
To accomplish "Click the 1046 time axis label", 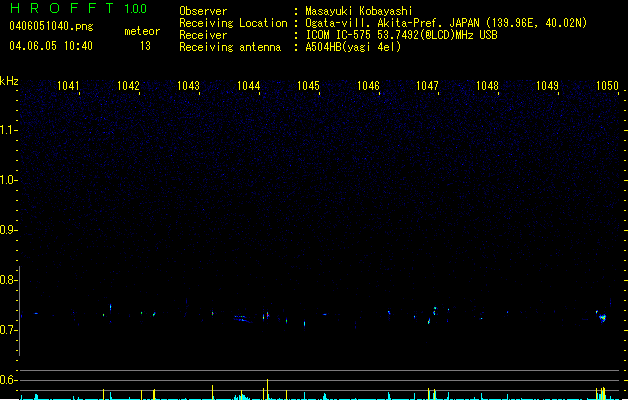I will point(368,86).
